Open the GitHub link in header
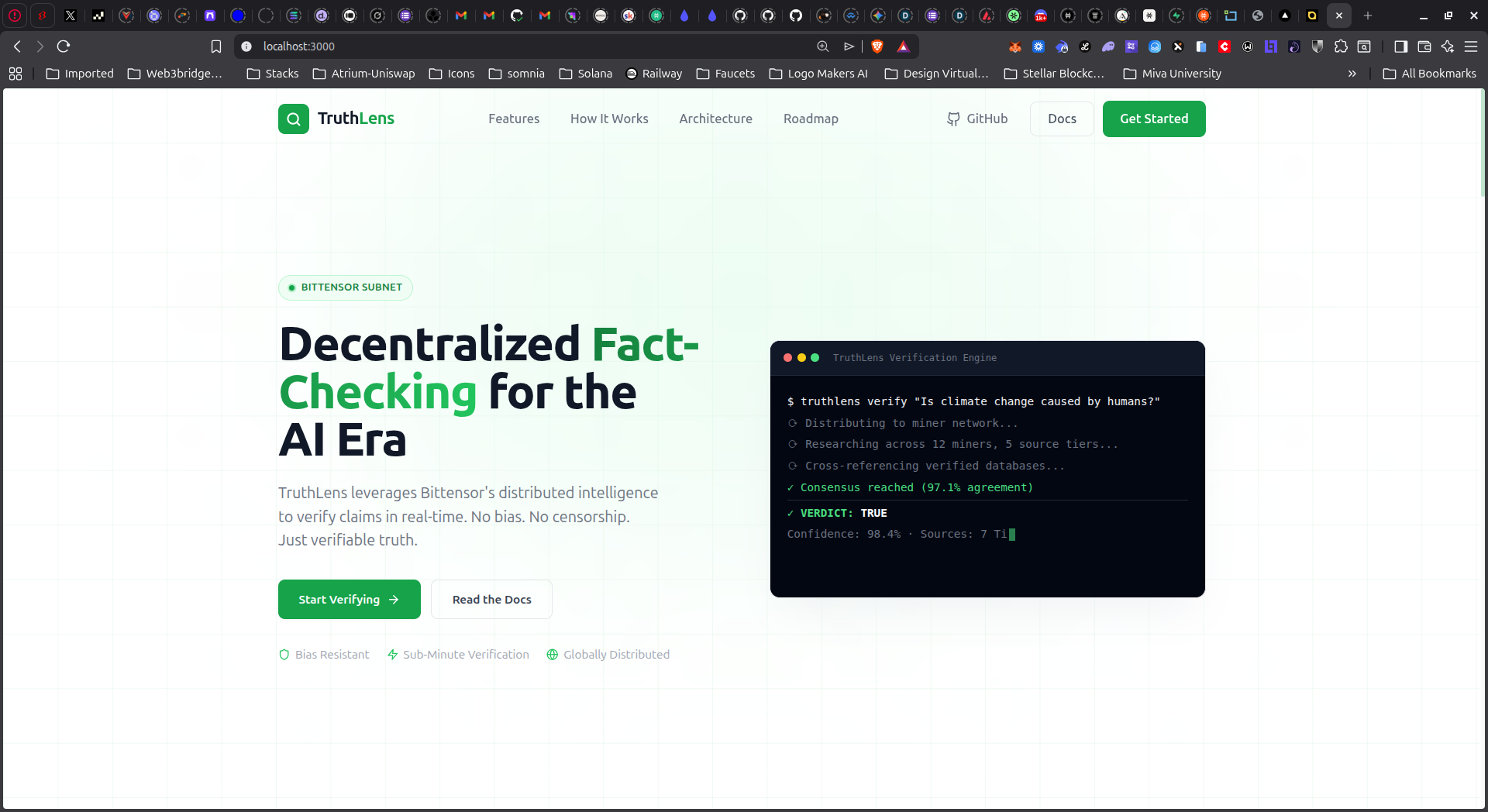Viewport: 1488px width, 812px height. (x=977, y=119)
